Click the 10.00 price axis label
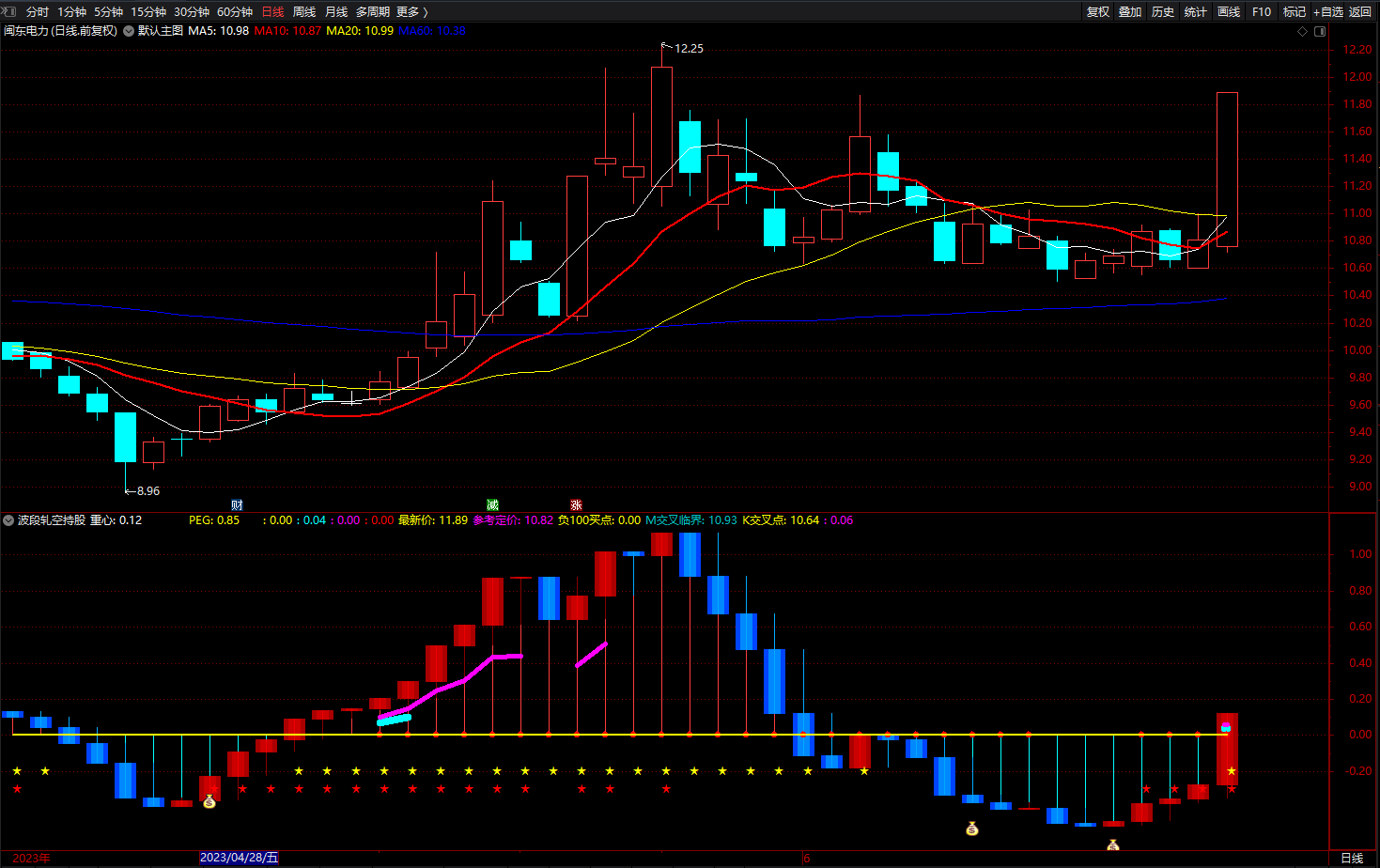Screen dimensions: 1380x868 click(1357, 350)
